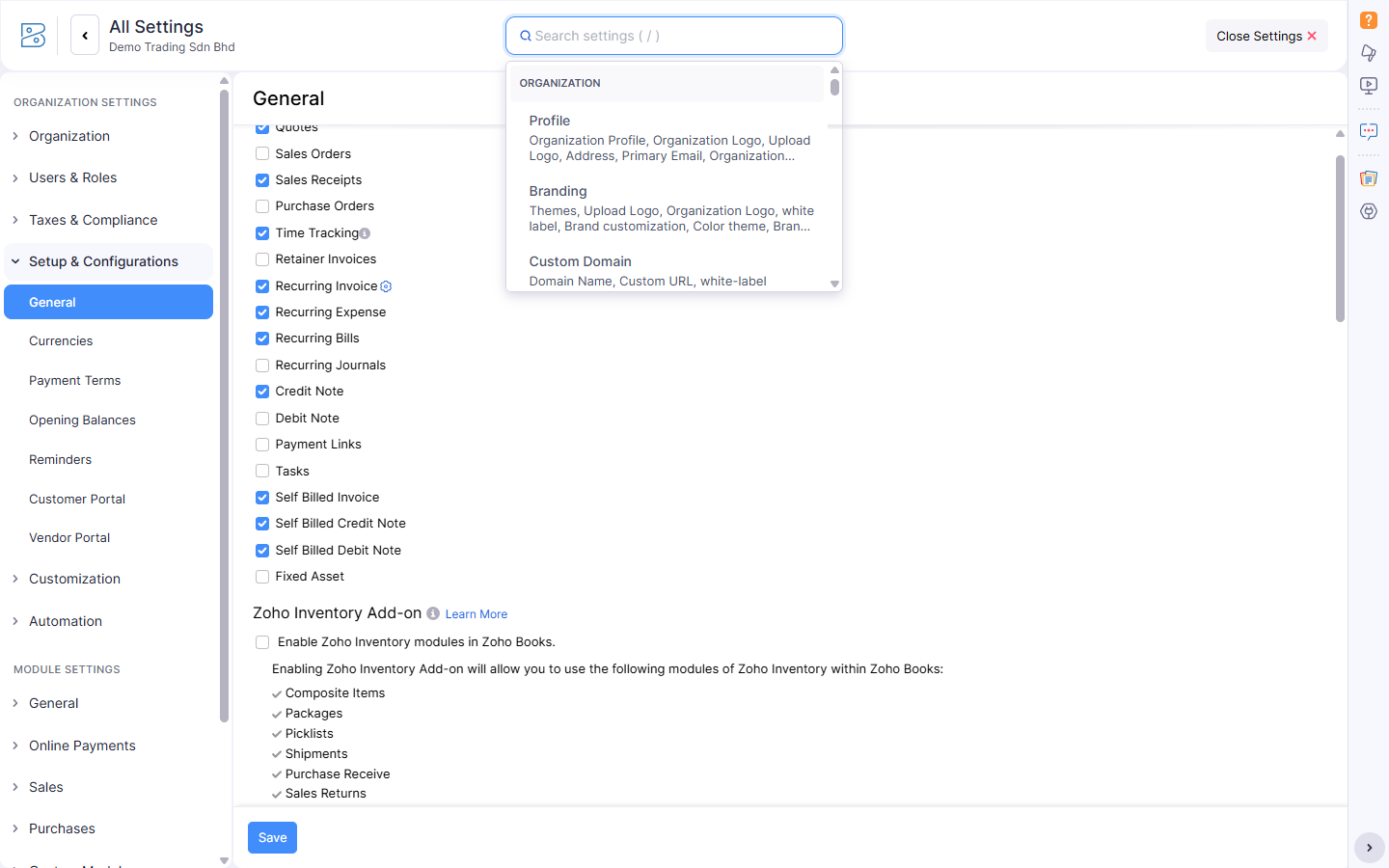Choose Custom Domain in search dropdown
This screenshot has width=1389, height=868.
tap(669, 270)
